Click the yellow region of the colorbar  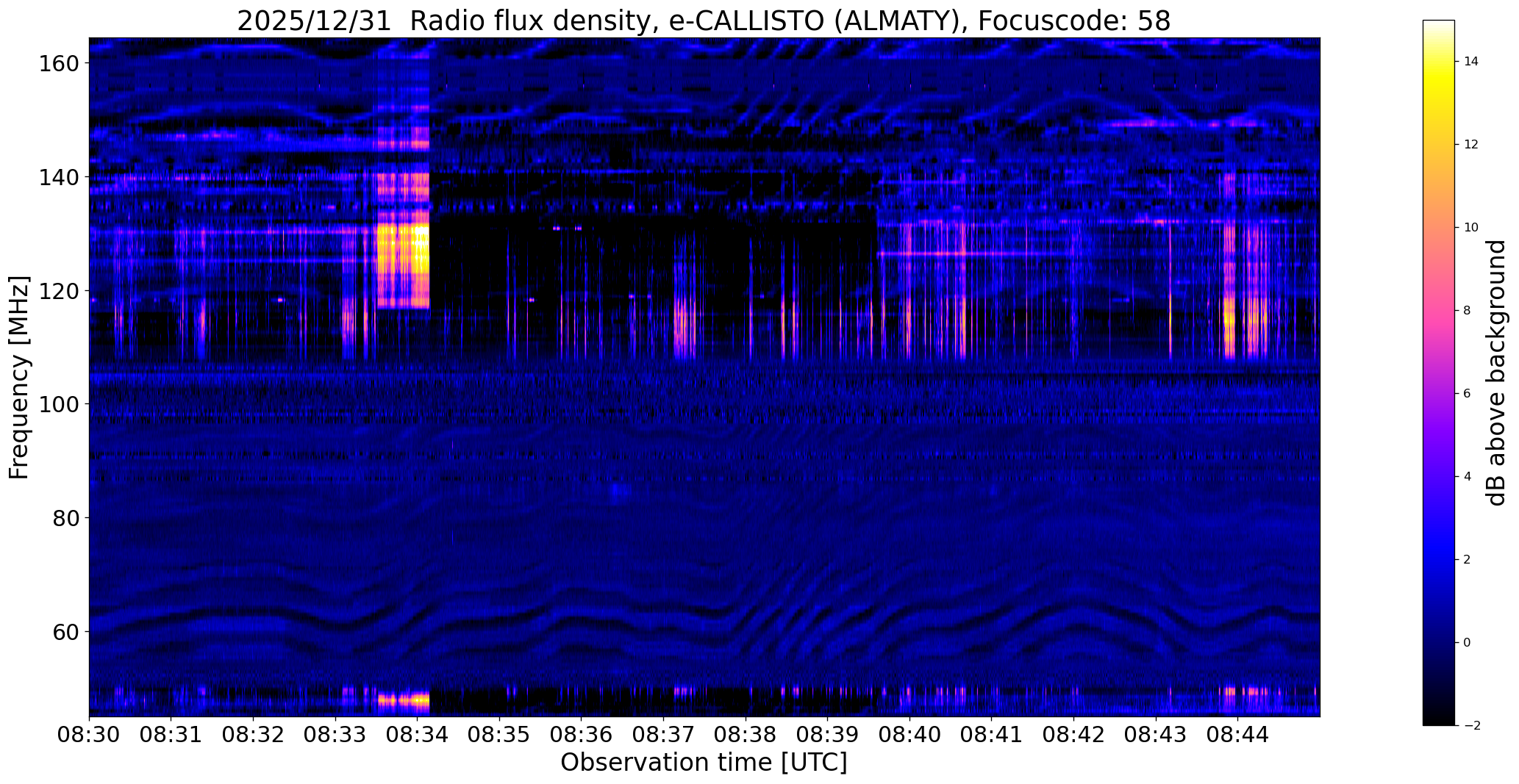(x=1439, y=81)
